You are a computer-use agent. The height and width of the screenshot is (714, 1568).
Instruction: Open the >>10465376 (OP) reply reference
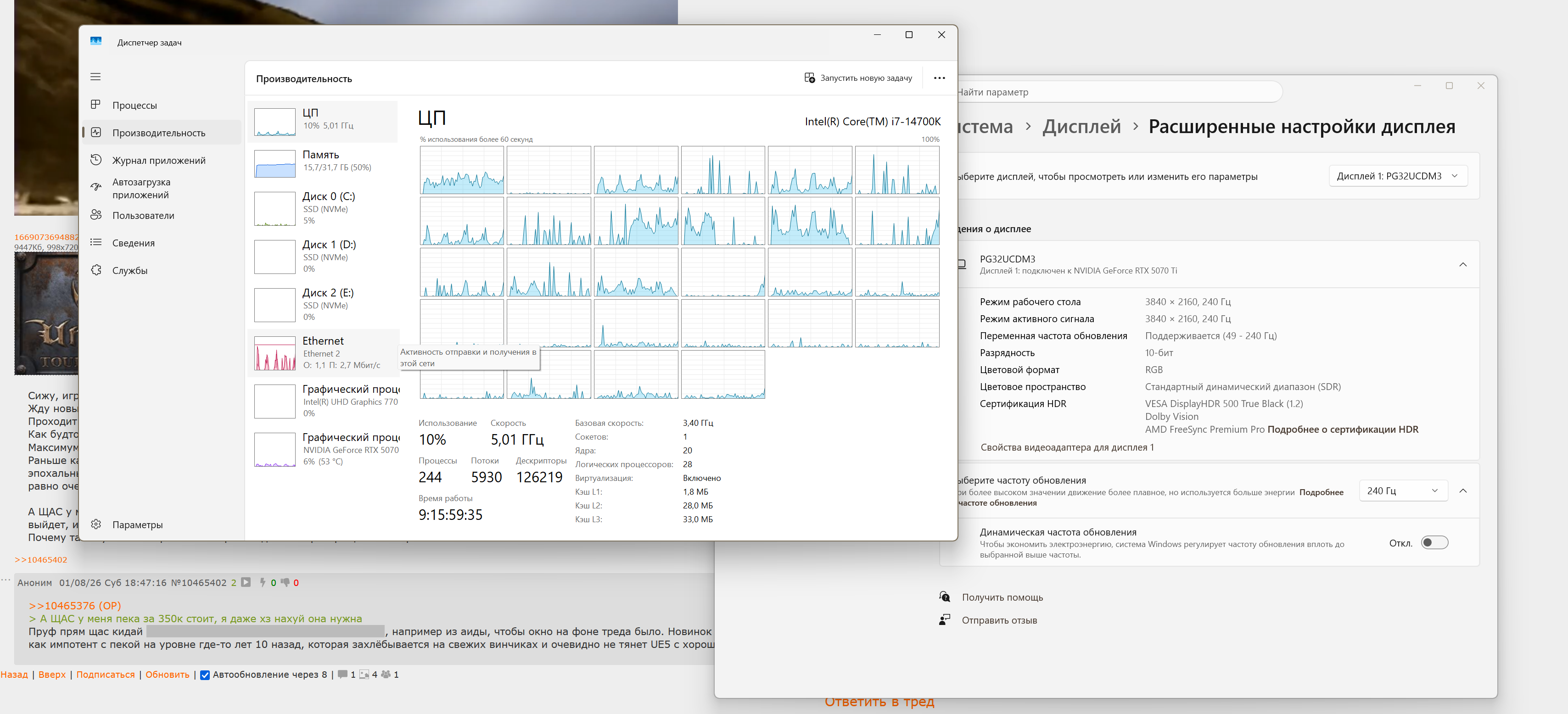pos(75,606)
